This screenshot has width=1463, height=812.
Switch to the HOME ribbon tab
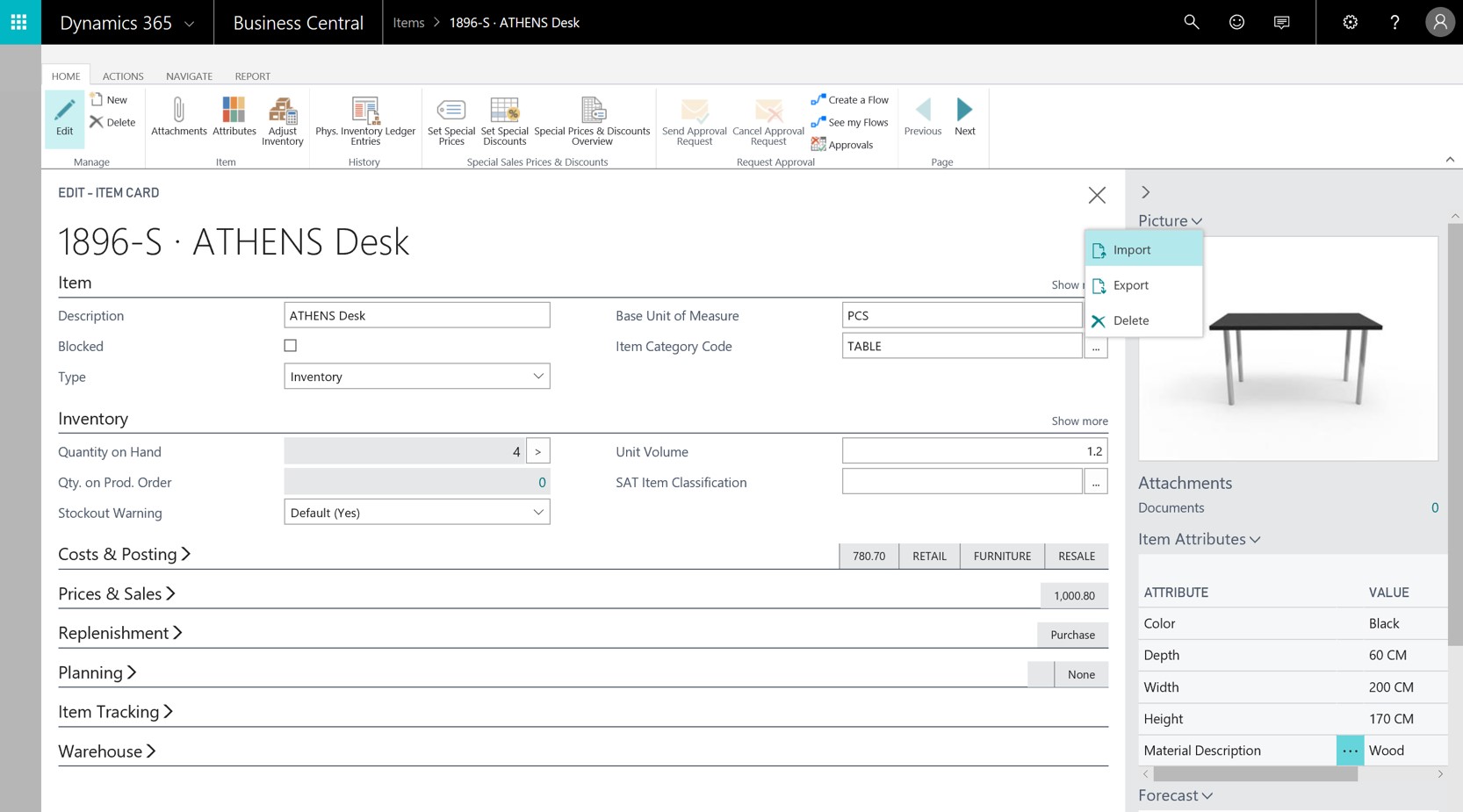click(x=66, y=76)
